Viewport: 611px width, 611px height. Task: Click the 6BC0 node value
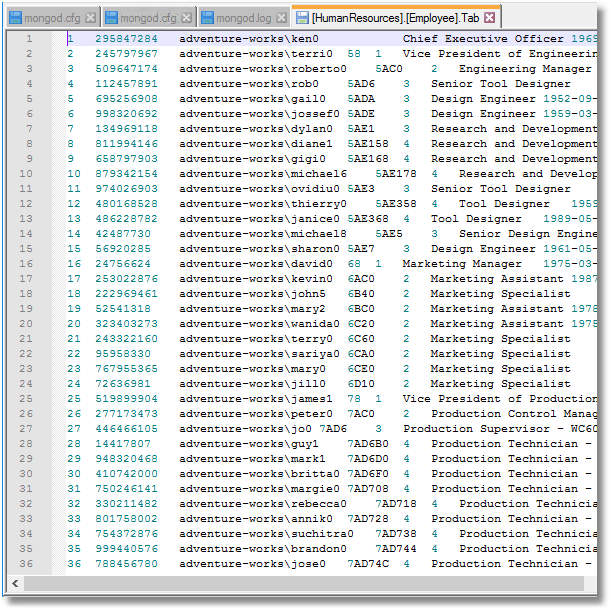click(x=361, y=309)
